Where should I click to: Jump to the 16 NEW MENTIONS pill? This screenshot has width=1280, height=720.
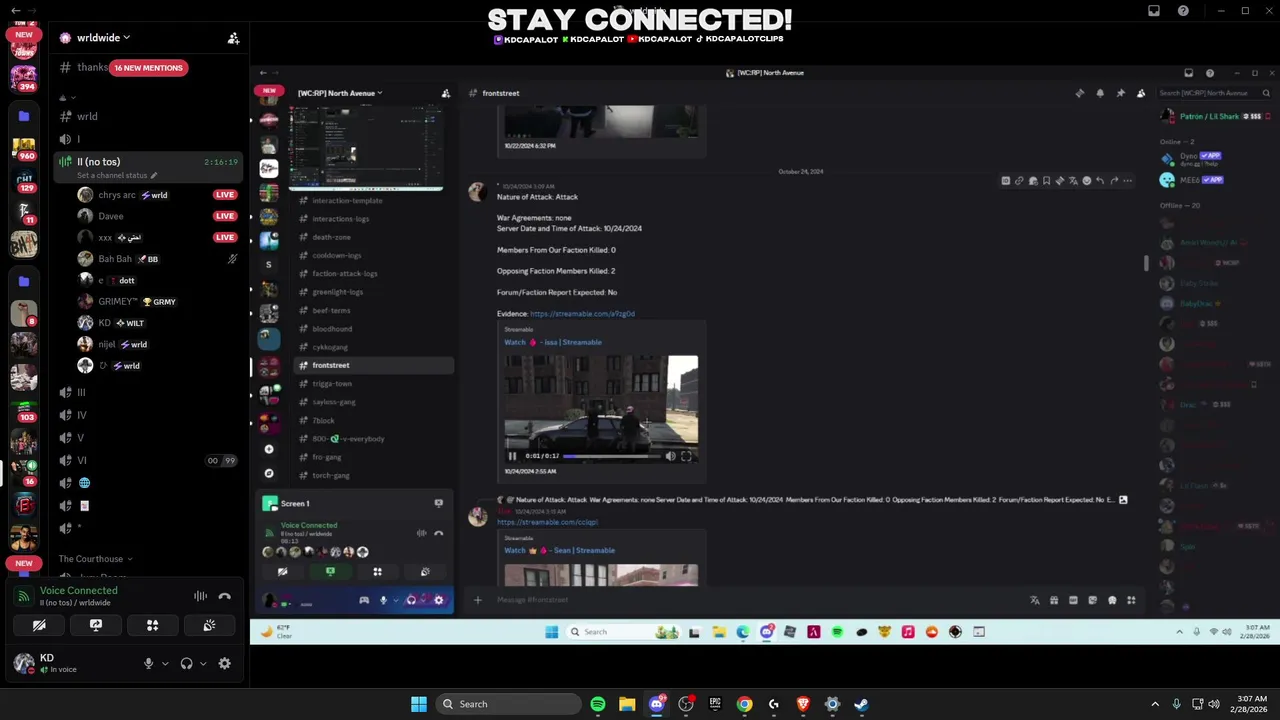click(148, 68)
